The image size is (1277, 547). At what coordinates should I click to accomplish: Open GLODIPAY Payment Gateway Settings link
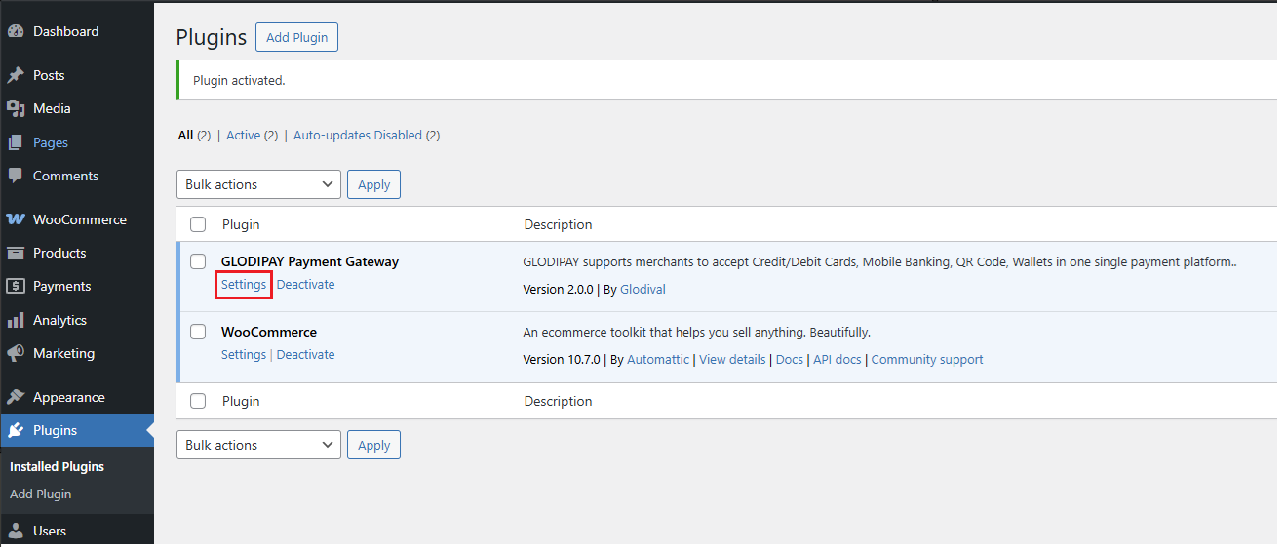[x=244, y=285]
